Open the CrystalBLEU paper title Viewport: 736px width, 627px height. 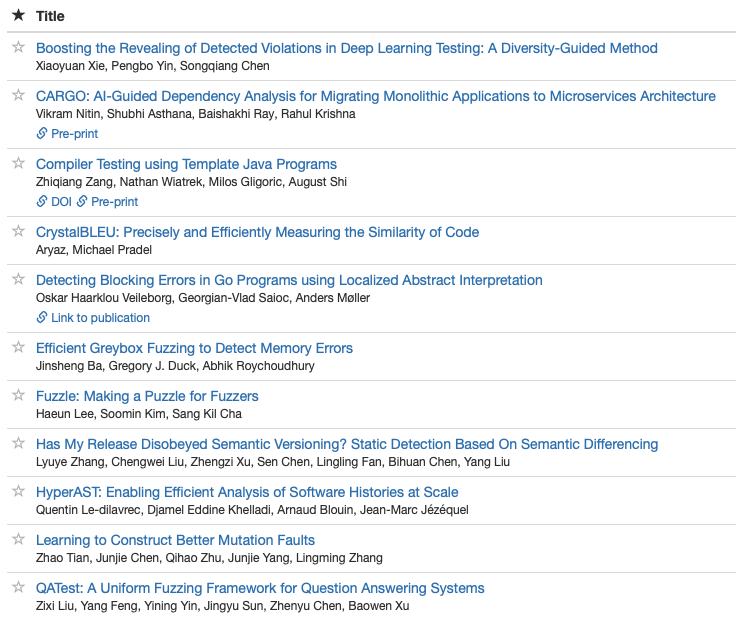click(x=257, y=232)
